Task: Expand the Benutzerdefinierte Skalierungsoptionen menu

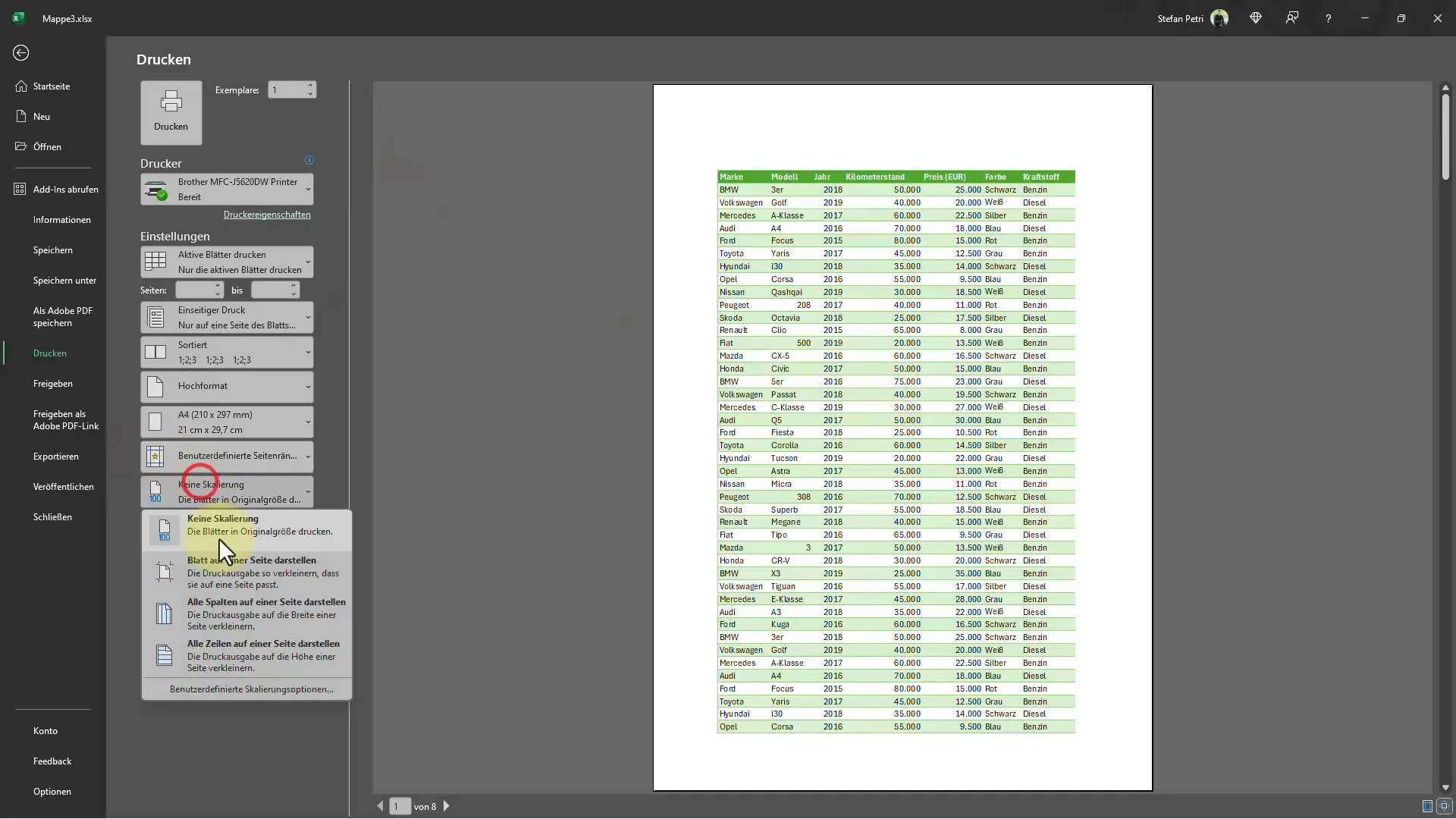Action: pyautogui.click(x=250, y=688)
